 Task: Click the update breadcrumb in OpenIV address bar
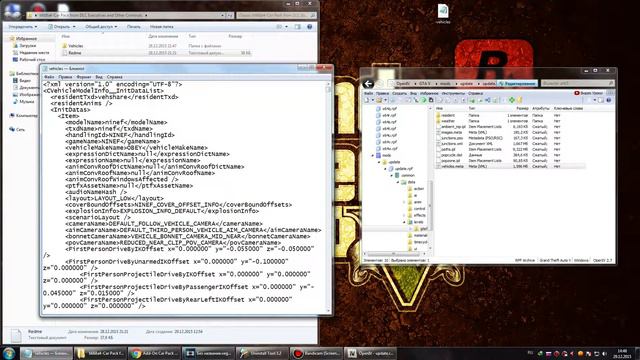click(x=467, y=84)
